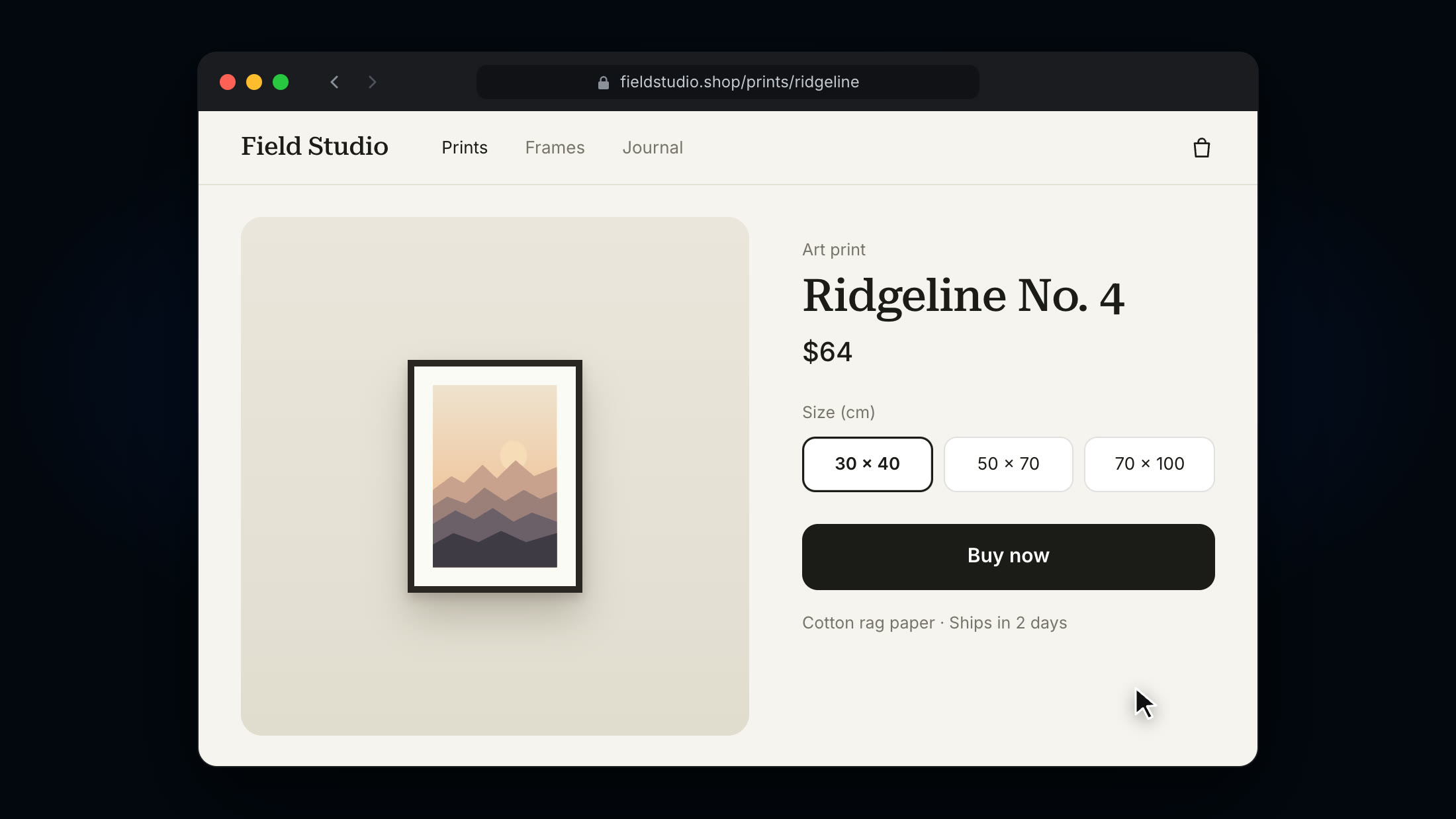1456x819 pixels.
Task: Minimize the window with the yellow button
Action: click(x=254, y=82)
